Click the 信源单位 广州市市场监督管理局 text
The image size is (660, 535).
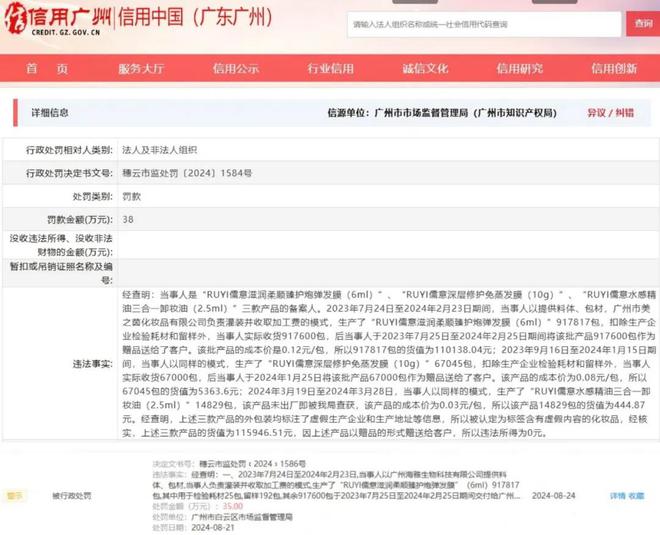coord(442,113)
